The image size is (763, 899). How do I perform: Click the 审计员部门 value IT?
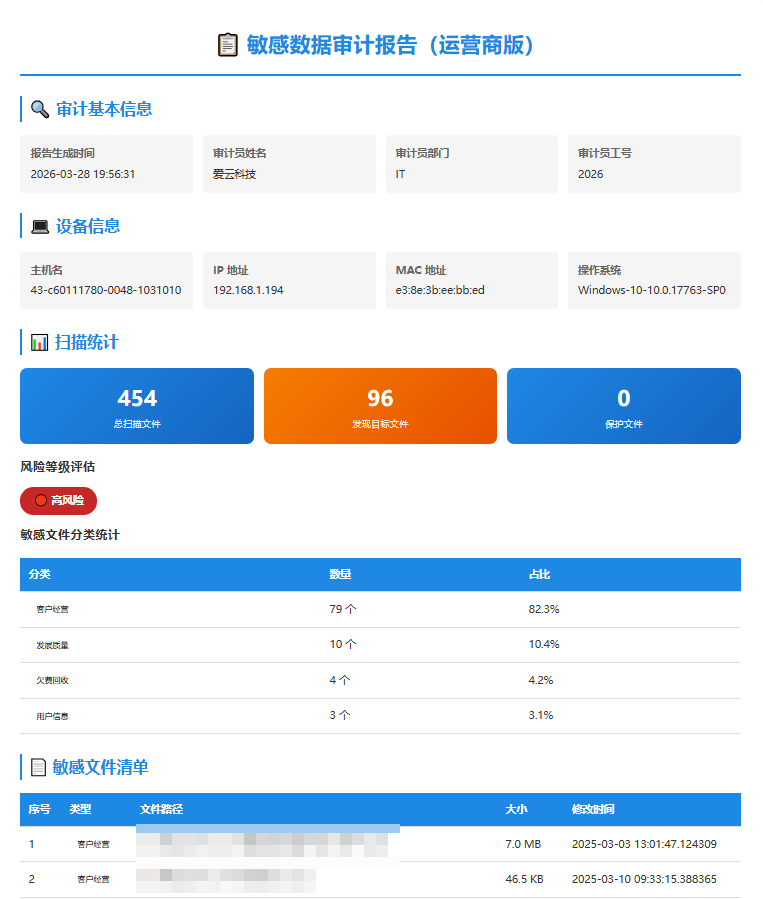click(400, 174)
